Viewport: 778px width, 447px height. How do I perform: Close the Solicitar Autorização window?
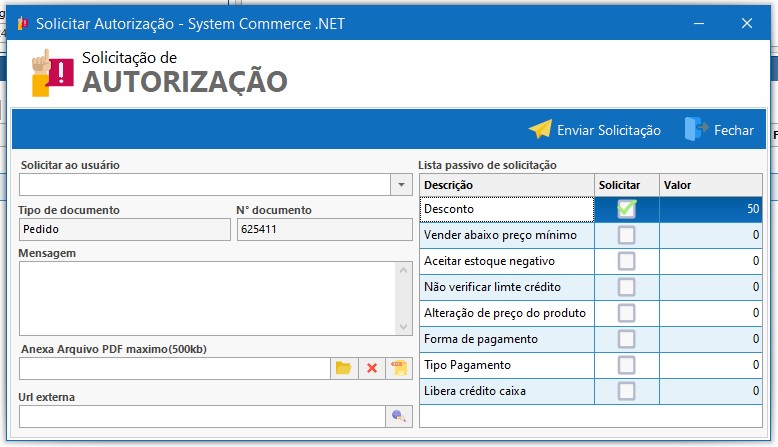pos(747,23)
